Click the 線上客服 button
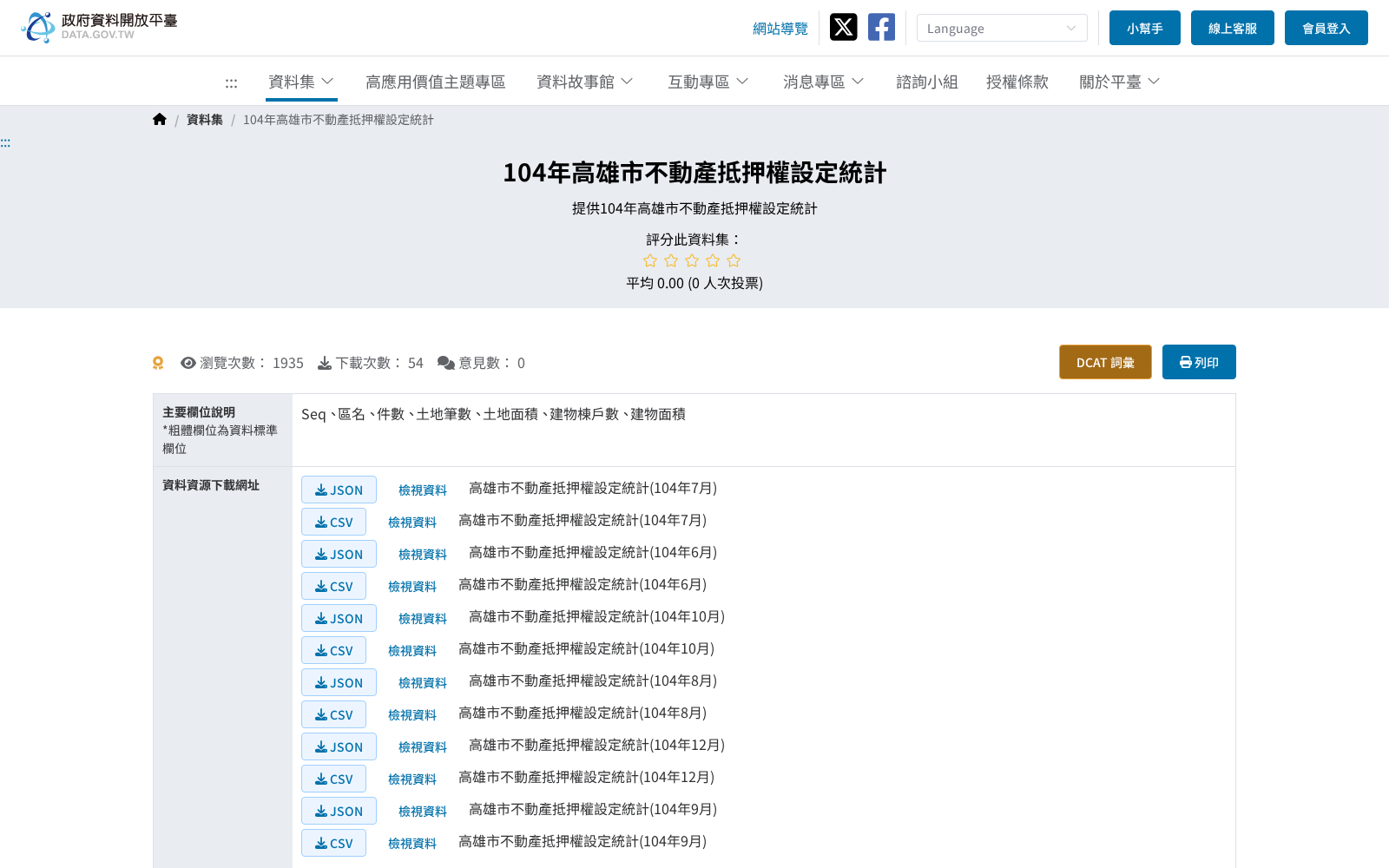Screen dimensions: 1389x868 click(1233, 28)
